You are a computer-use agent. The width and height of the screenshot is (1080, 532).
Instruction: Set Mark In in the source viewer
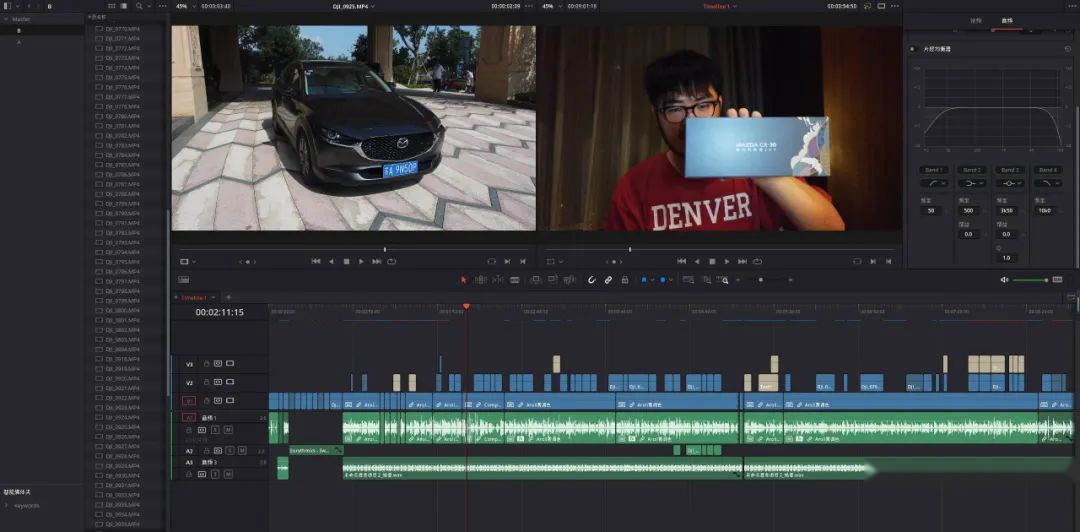508,261
